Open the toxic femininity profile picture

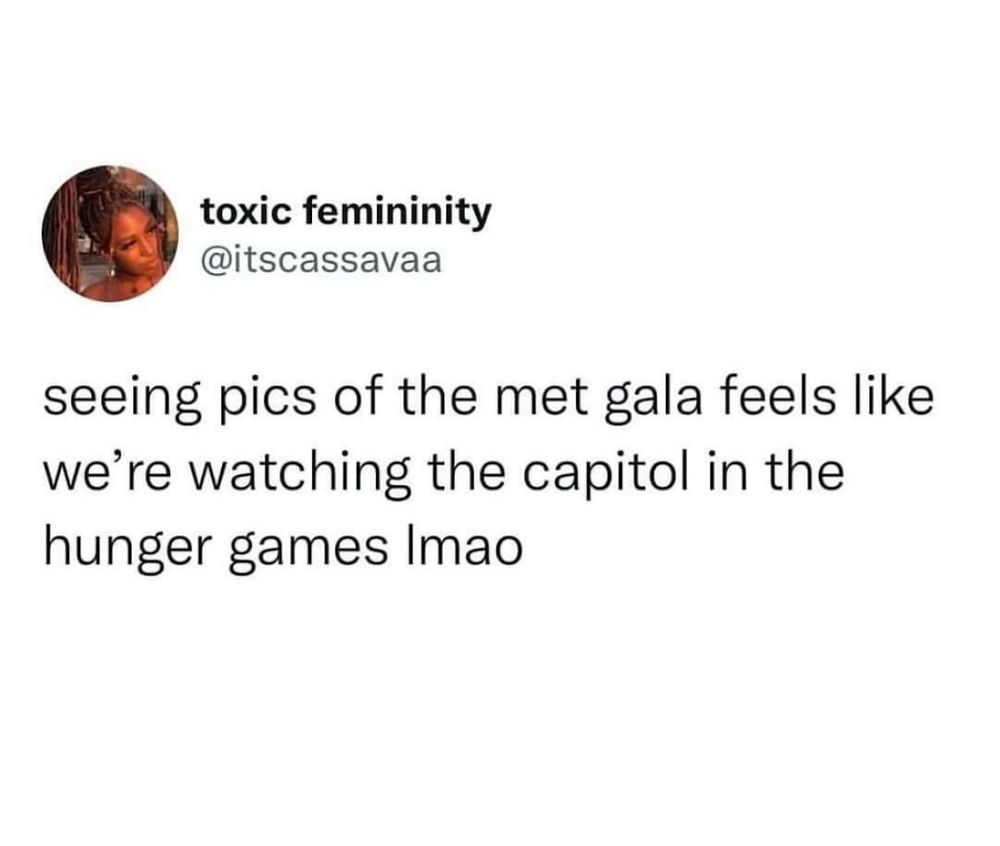pos(110,233)
